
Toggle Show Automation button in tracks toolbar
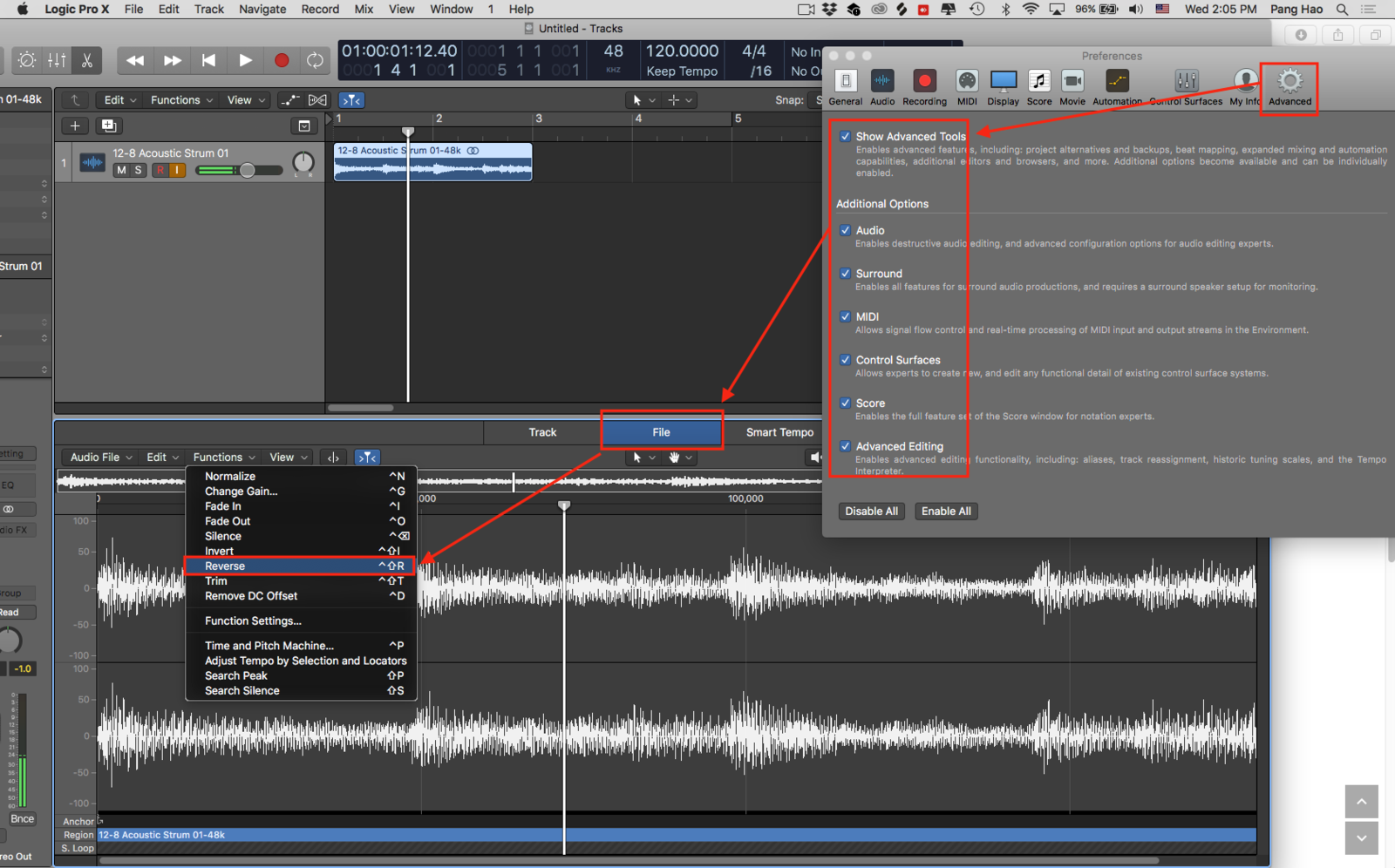(x=290, y=100)
